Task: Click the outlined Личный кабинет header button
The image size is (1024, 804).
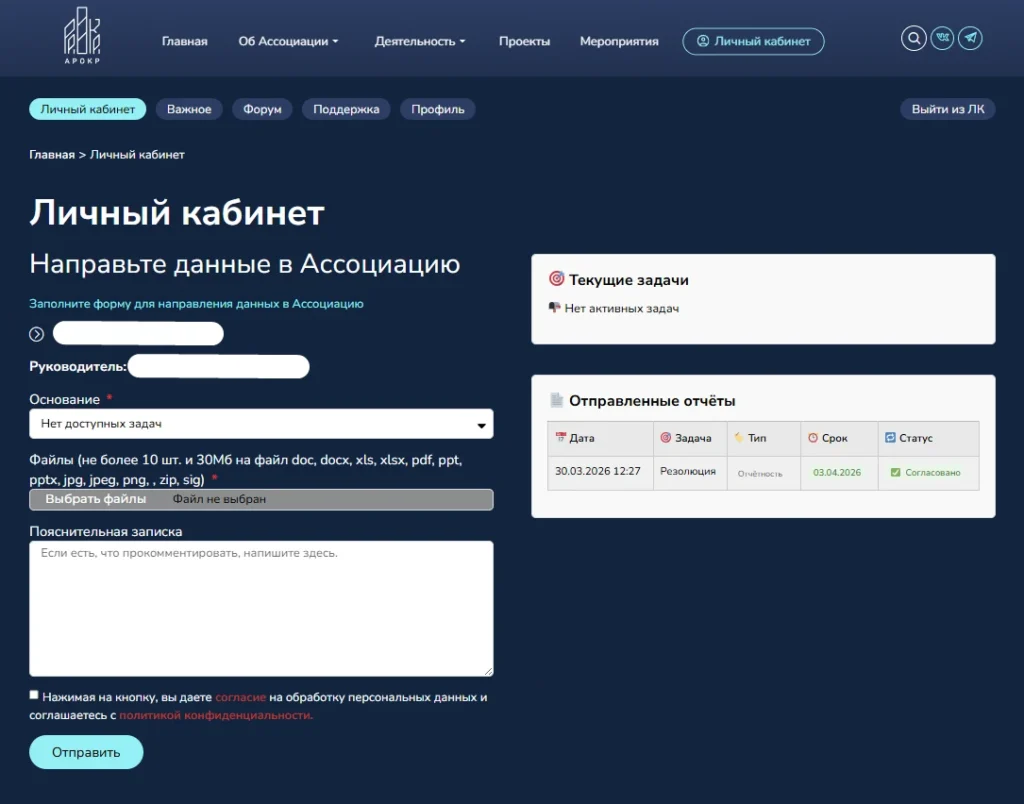Action: click(x=753, y=41)
